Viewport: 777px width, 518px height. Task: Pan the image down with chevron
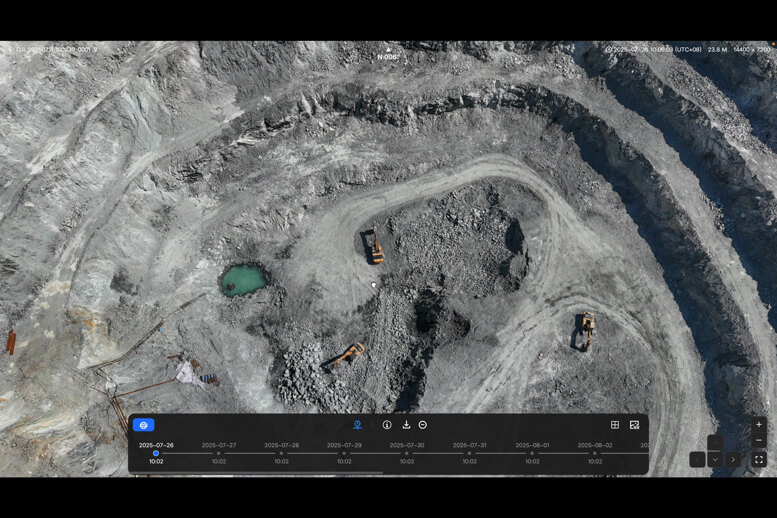[715, 460]
